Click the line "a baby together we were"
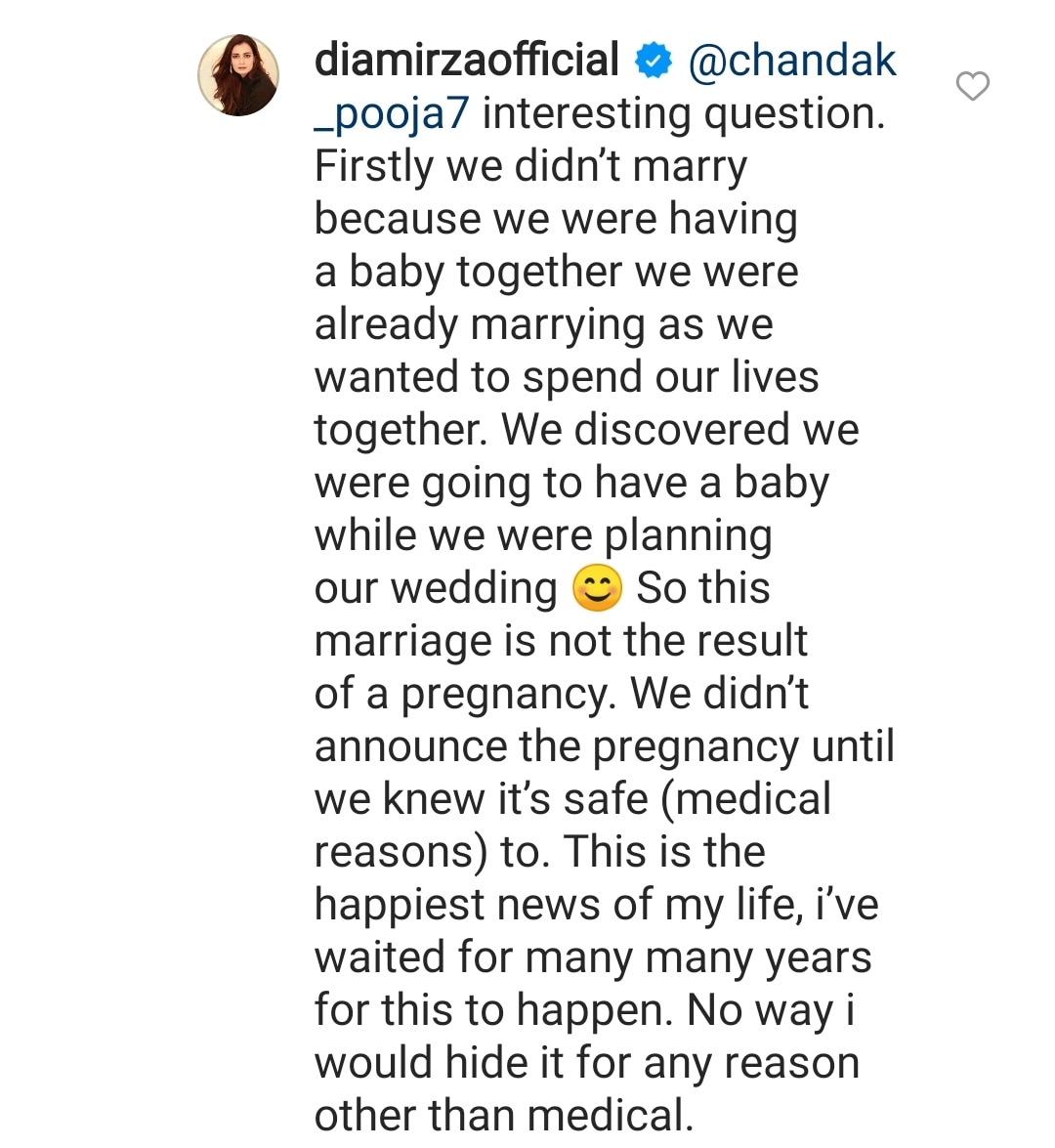Screen dimensions: 1055x1148 coord(556,272)
